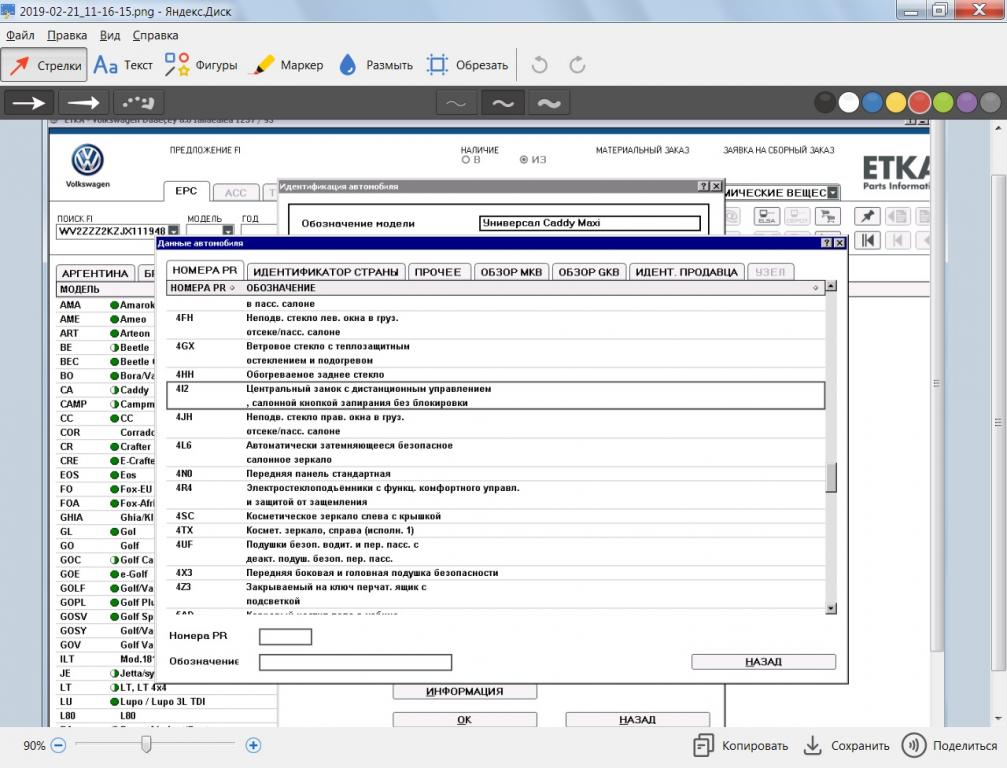Click the redo arrow icon

coord(577,65)
